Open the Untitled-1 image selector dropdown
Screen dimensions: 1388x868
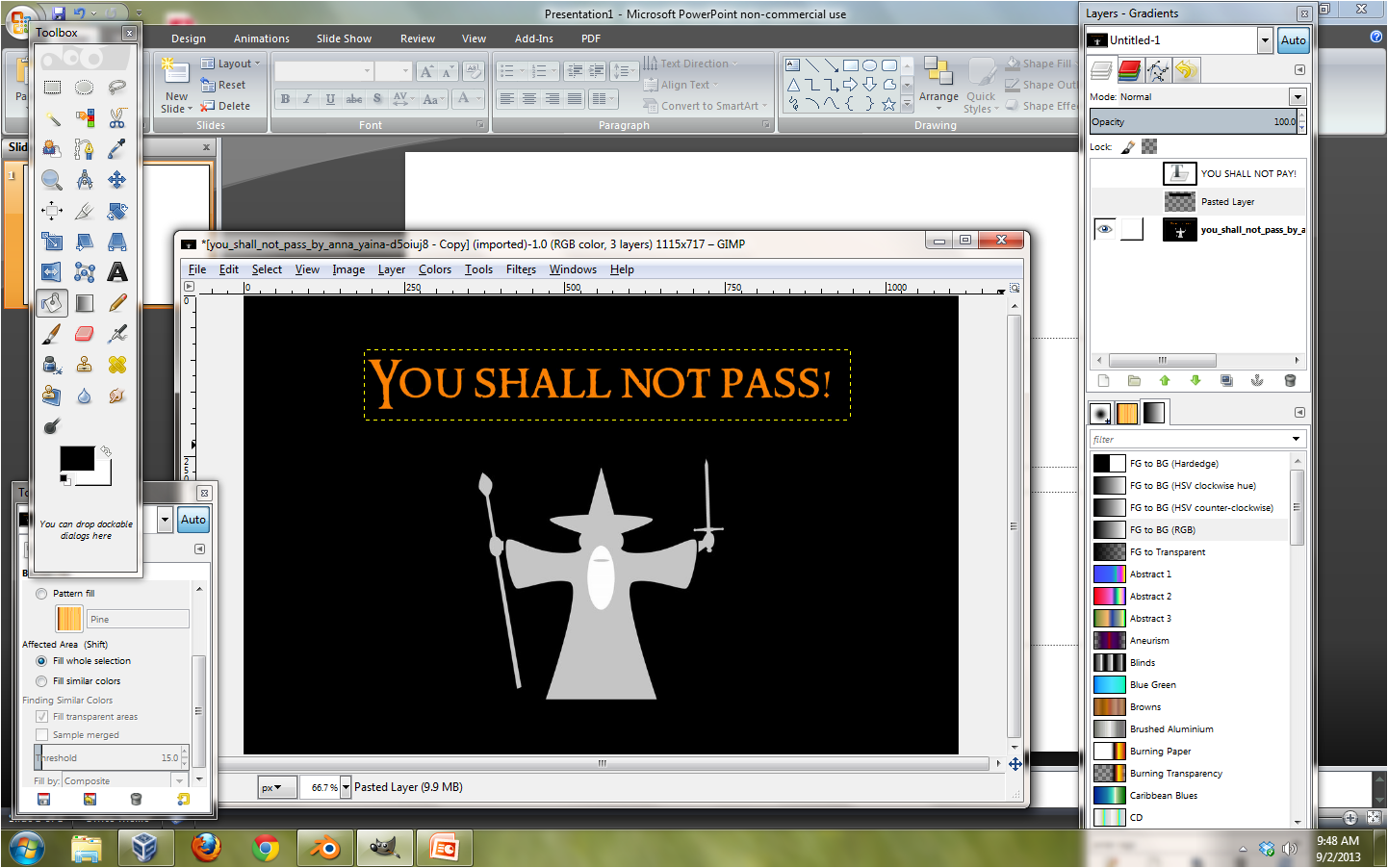[1265, 40]
